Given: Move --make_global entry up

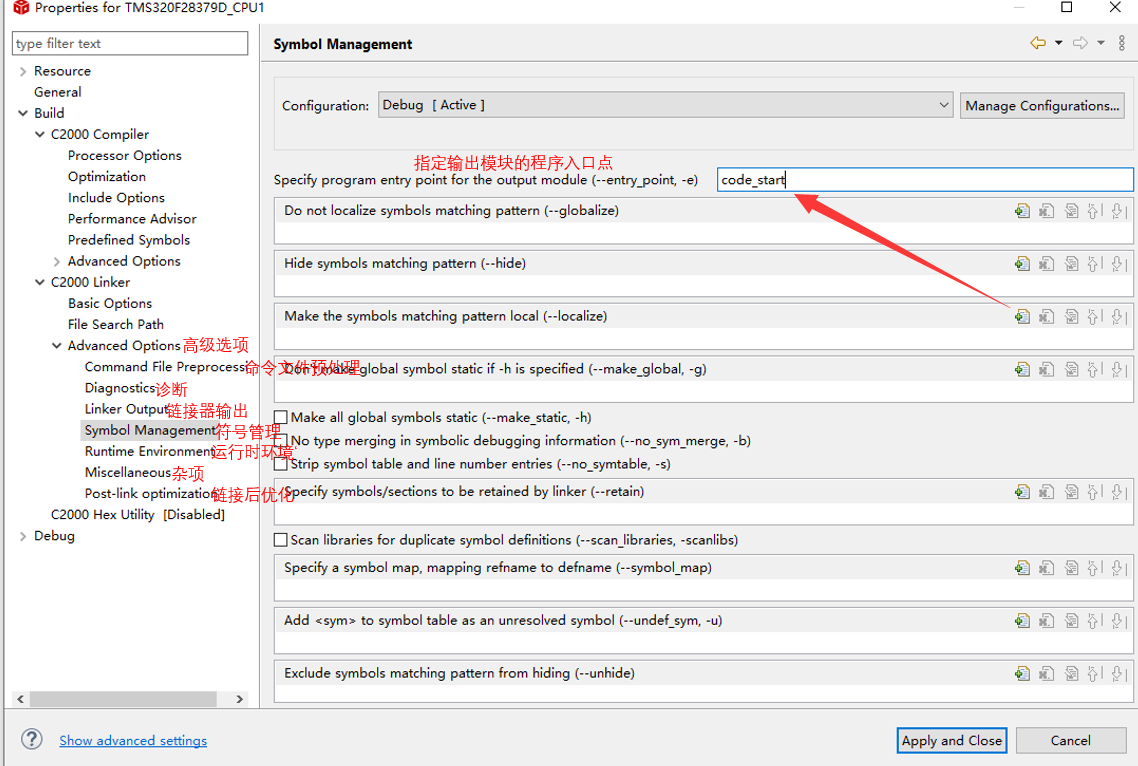Looking at the screenshot, I should tap(1094, 370).
